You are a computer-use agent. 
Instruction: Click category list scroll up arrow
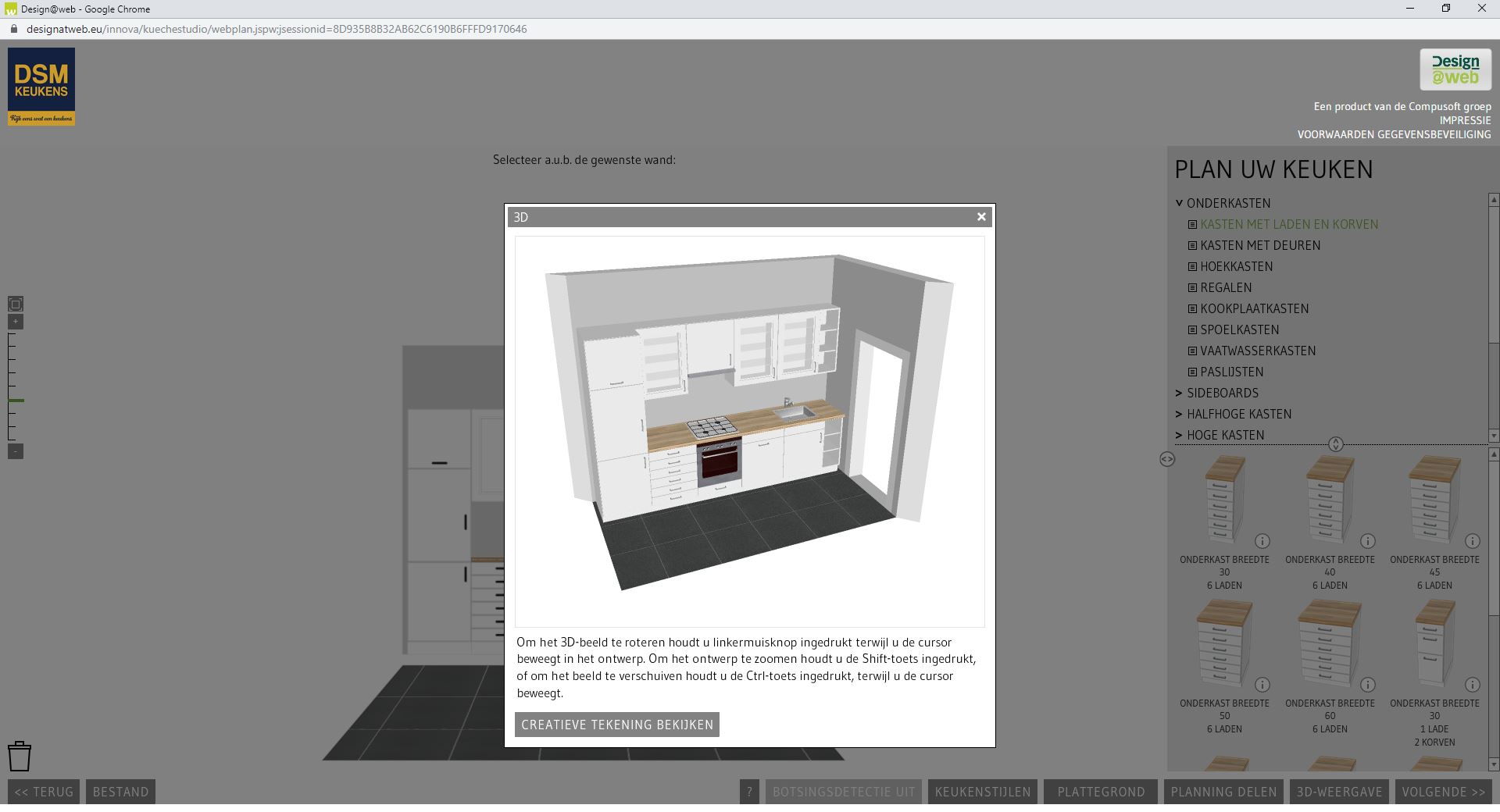coord(1494,200)
